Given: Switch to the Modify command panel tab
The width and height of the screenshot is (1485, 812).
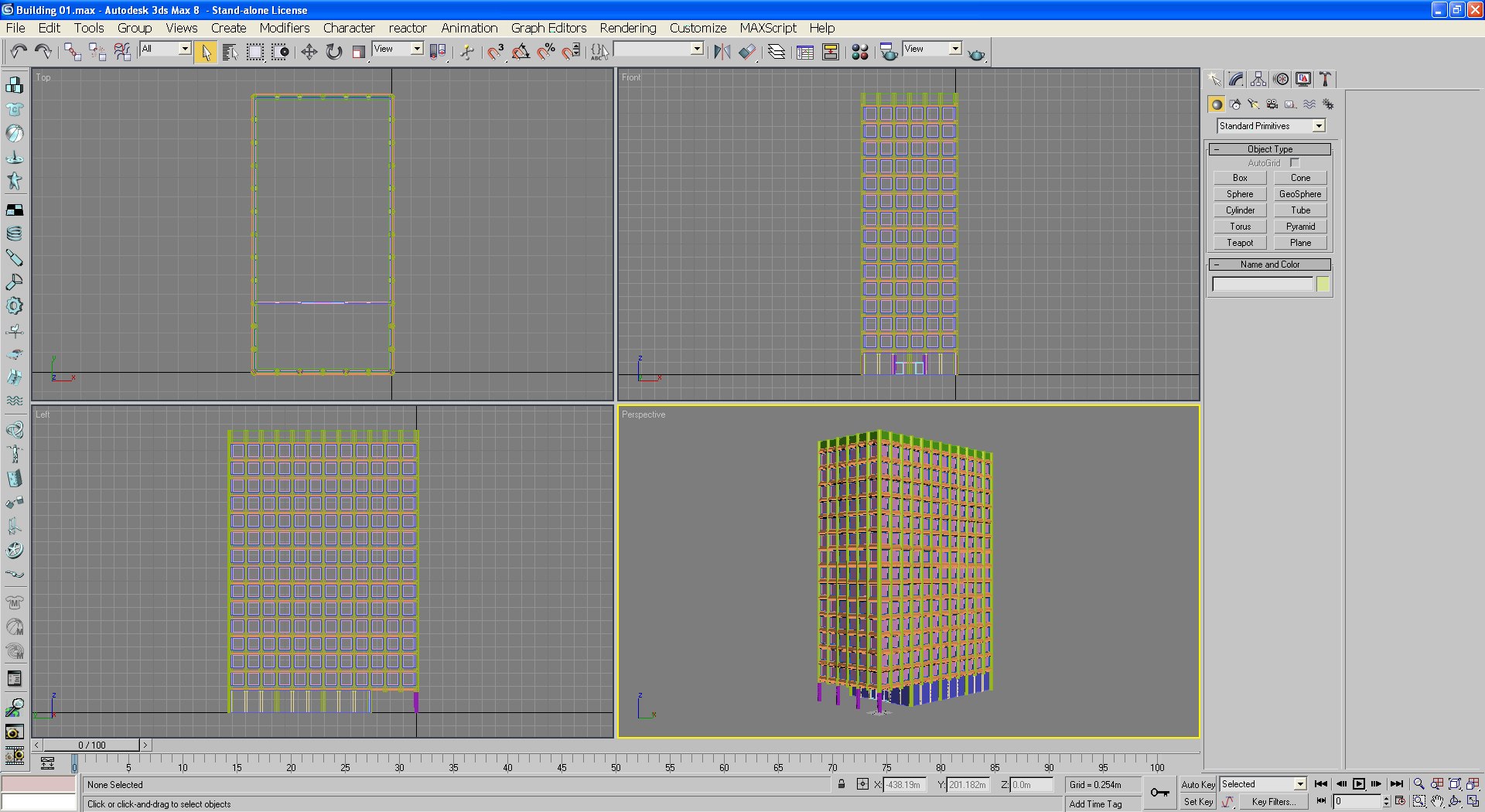Looking at the screenshot, I should 1236,79.
